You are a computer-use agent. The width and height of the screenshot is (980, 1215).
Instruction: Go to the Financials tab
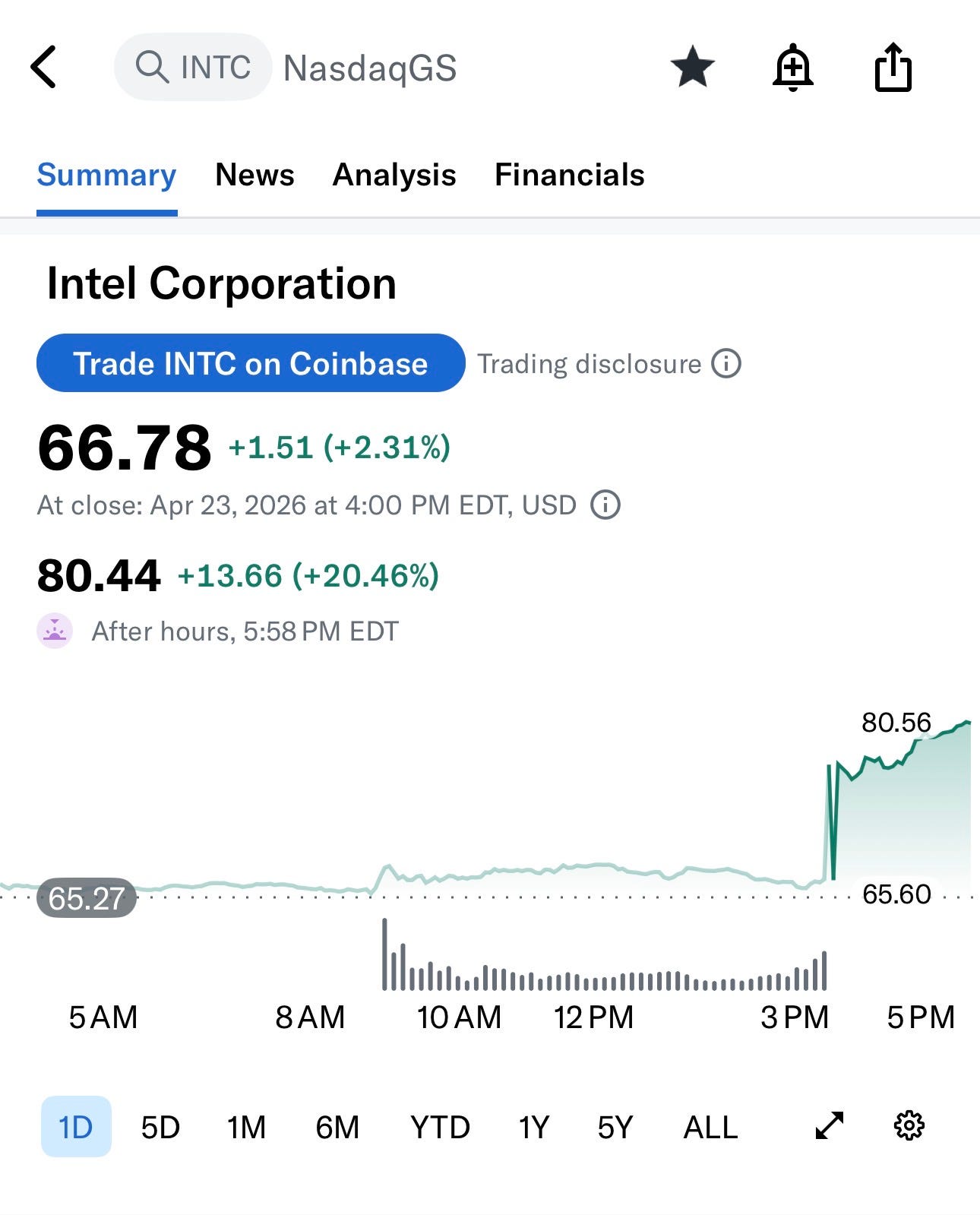[x=569, y=175]
